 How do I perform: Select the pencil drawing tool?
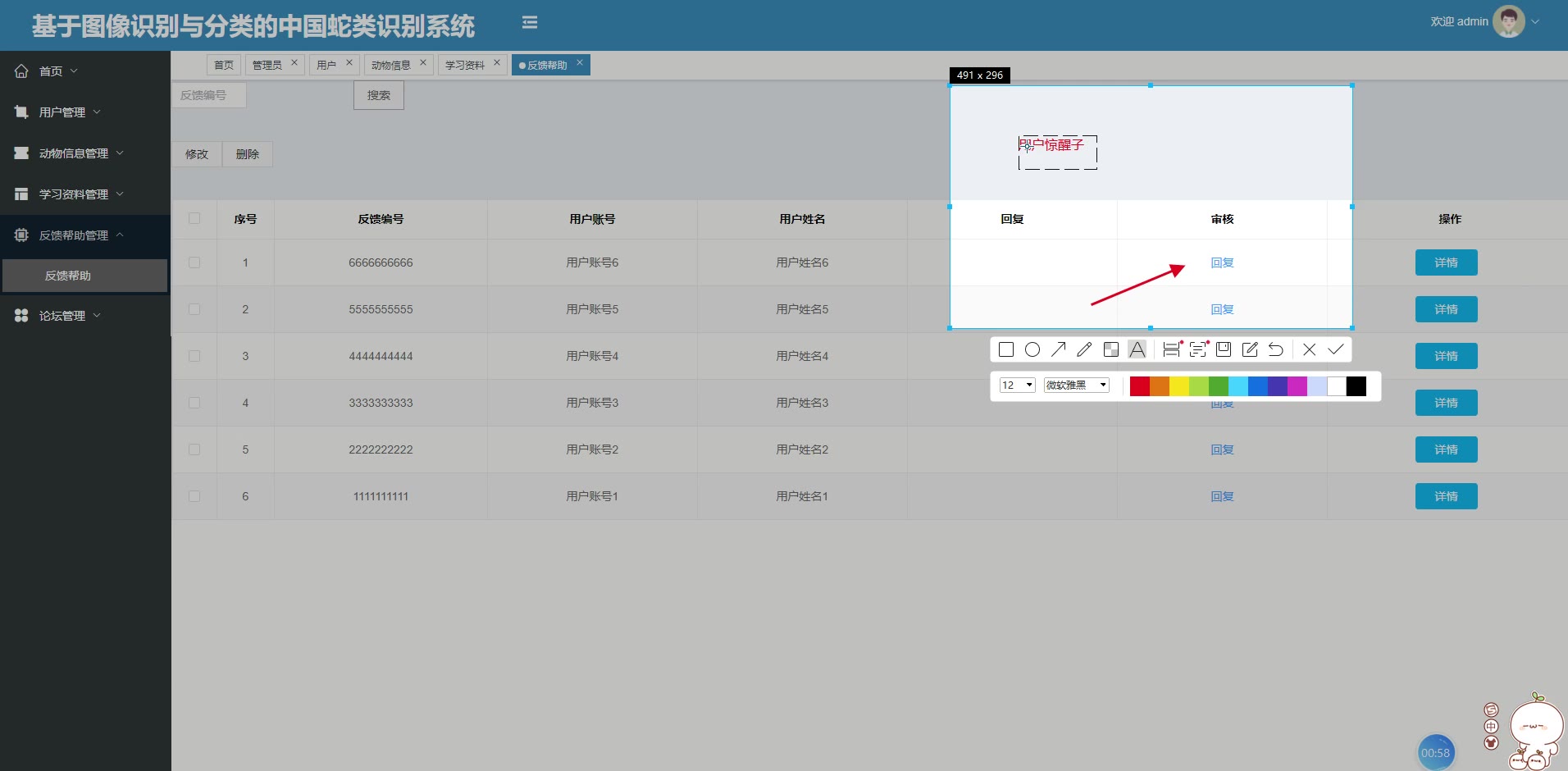(1084, 349)
